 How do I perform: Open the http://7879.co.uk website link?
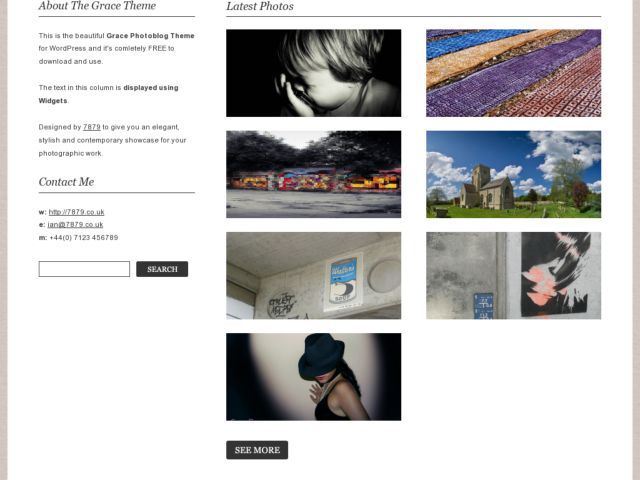click(76, 212)
